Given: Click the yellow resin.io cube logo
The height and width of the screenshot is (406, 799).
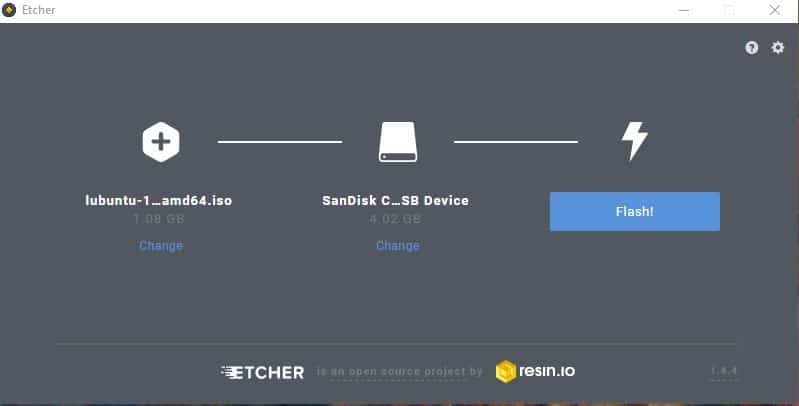Looking at the screenshot, I should [506, 371].
